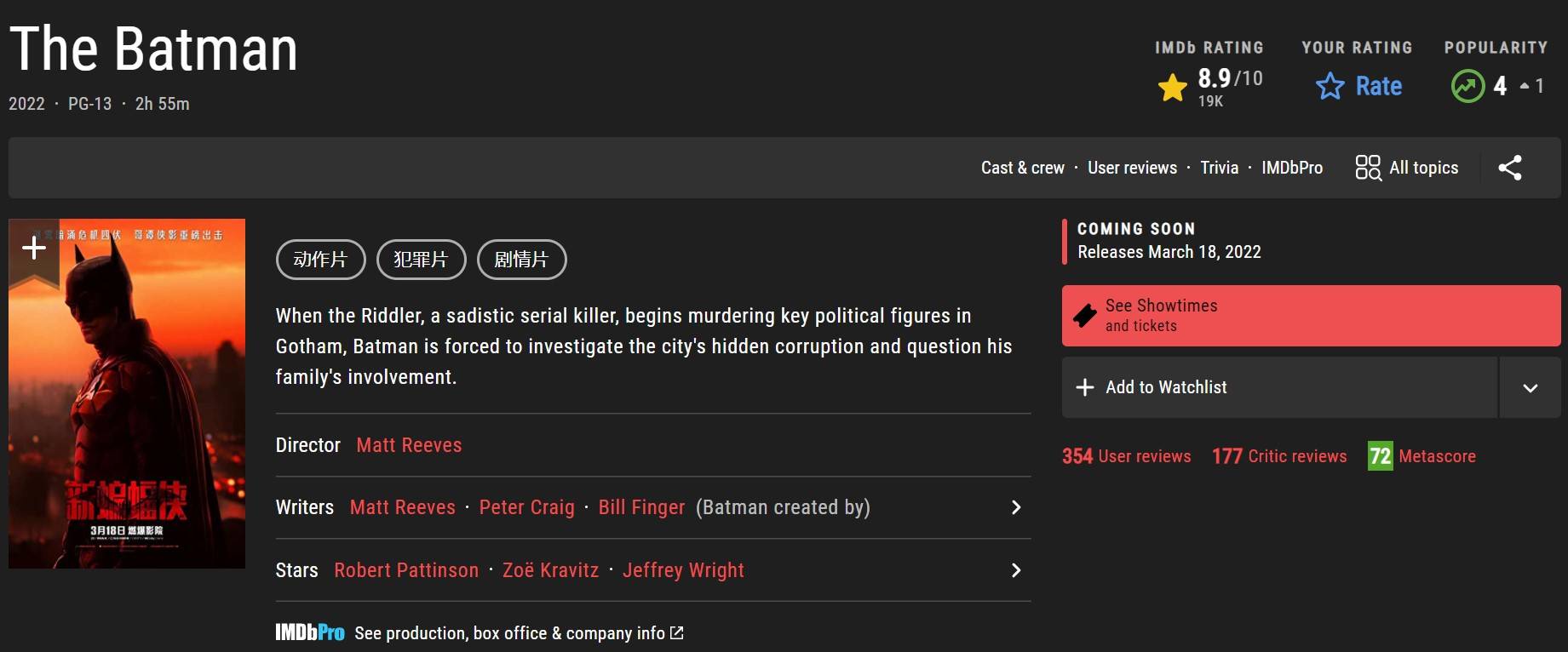This screenshot has height=652, width=1568.
Task: Open See production, box office & company info
Action: point(509,633)
